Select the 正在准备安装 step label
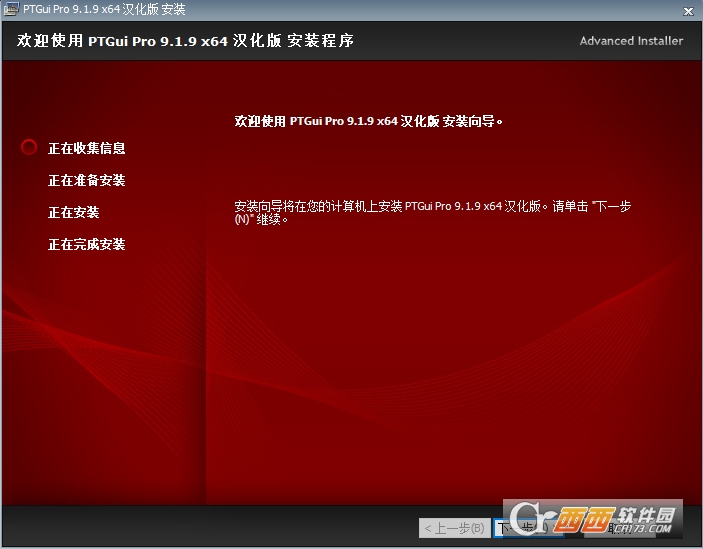 click(87, 180)
